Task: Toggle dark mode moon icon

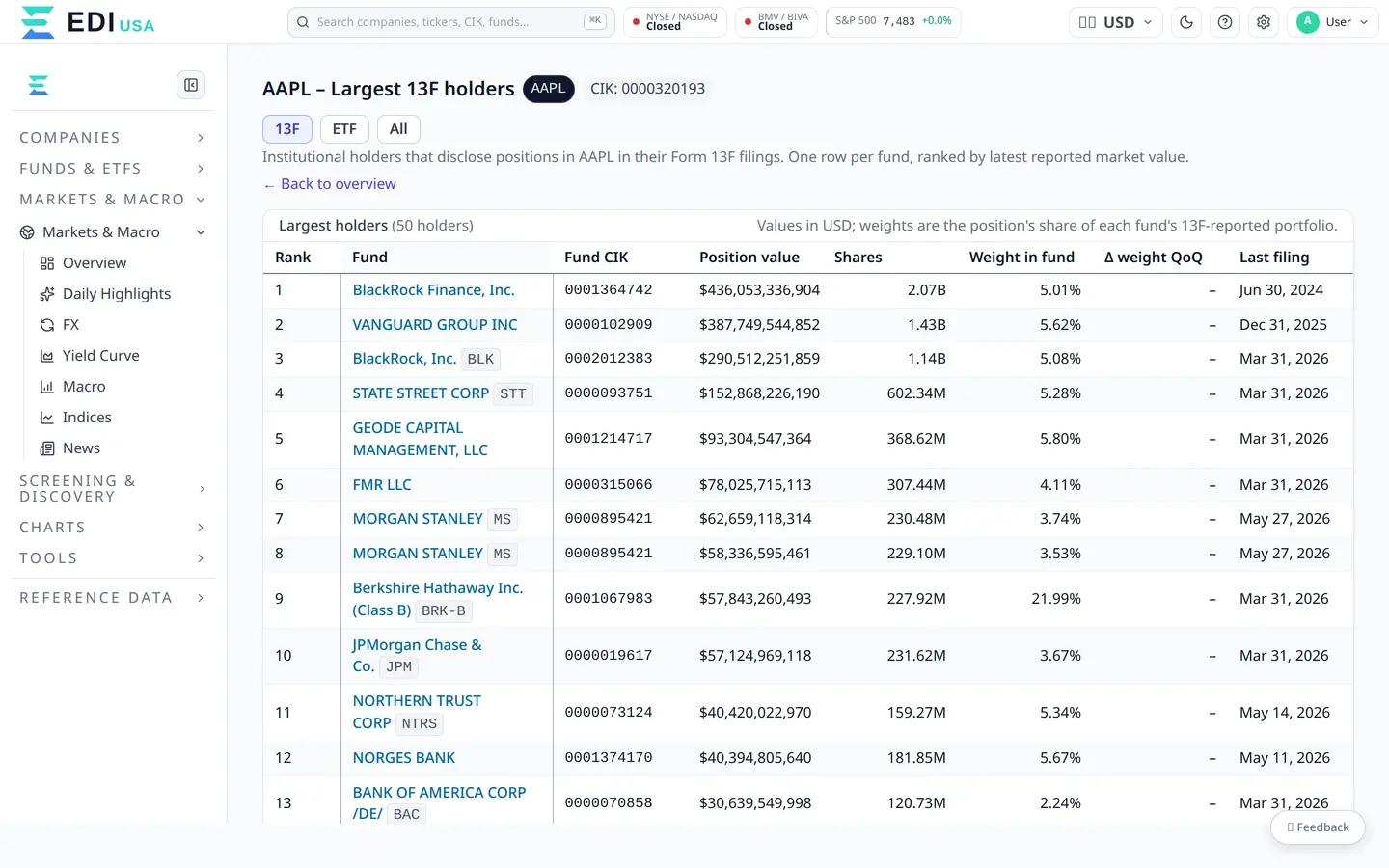Action: click(x=1186, y=22)
